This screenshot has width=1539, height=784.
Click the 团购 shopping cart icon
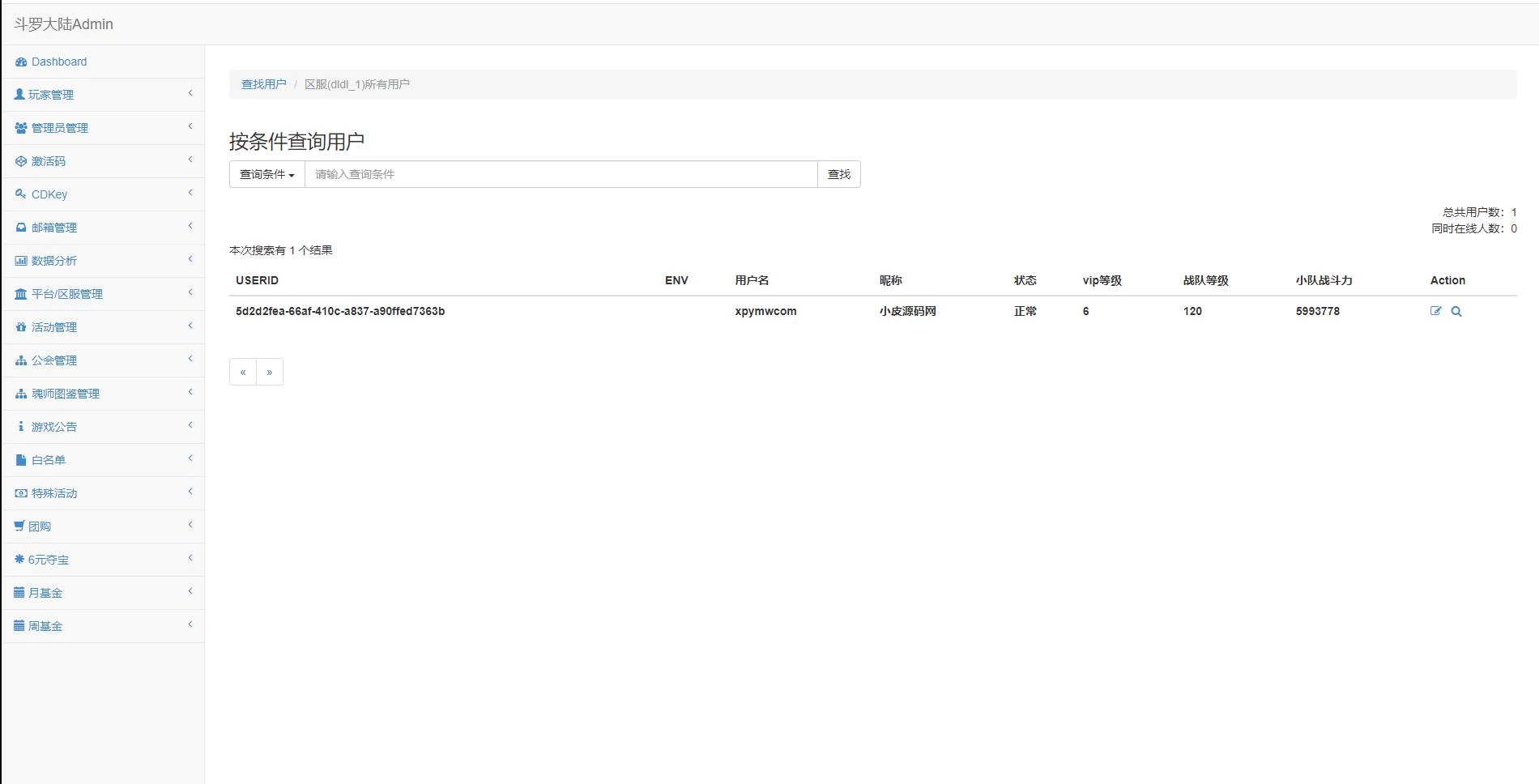(19, 526)
